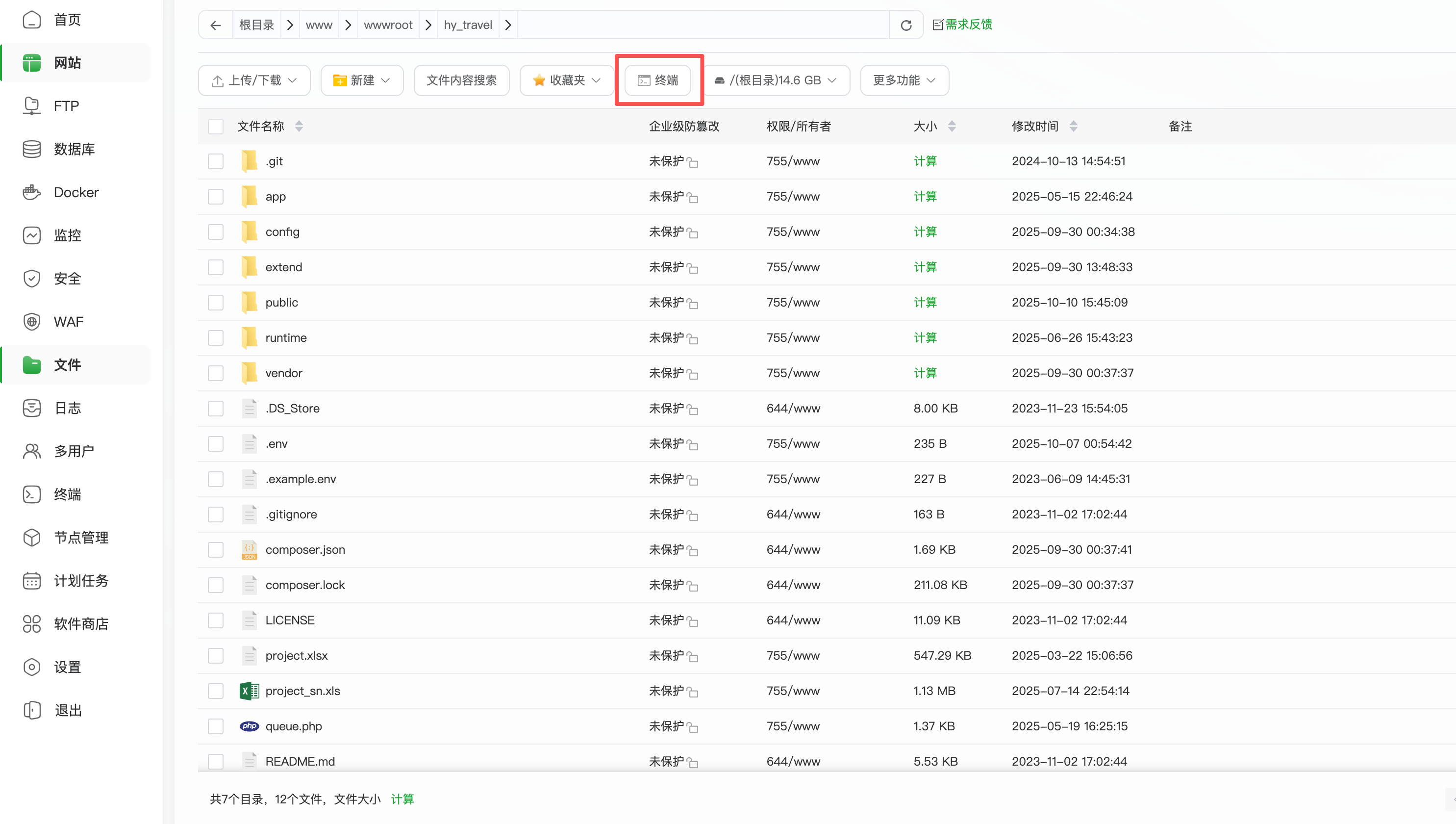Open the WAF shield icon
The width and height of the screenshot is (1456, 824).
[32, 321]
